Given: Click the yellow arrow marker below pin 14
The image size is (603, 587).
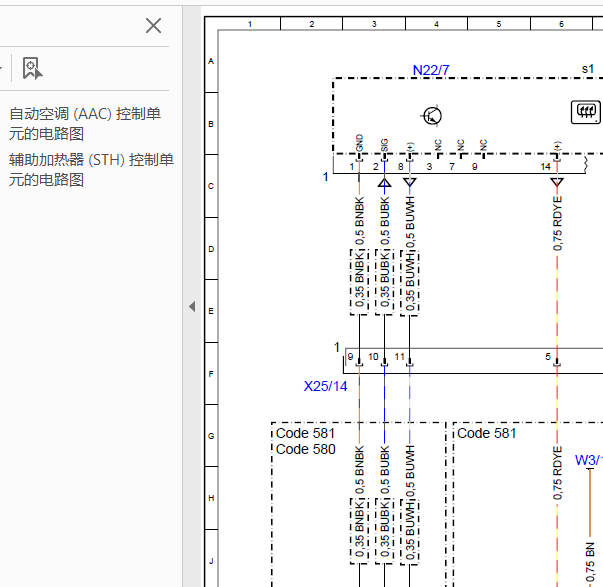Looking at the screenshot, I should point(557,182).
